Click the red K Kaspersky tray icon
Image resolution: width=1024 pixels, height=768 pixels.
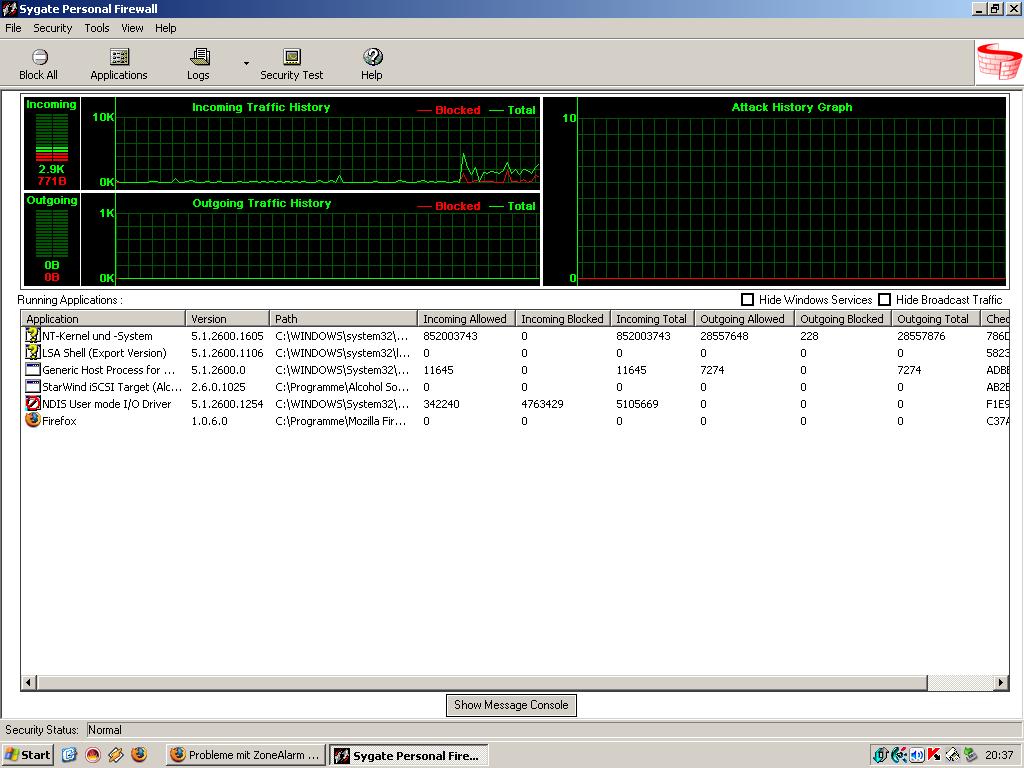click(x=935, y=755)
